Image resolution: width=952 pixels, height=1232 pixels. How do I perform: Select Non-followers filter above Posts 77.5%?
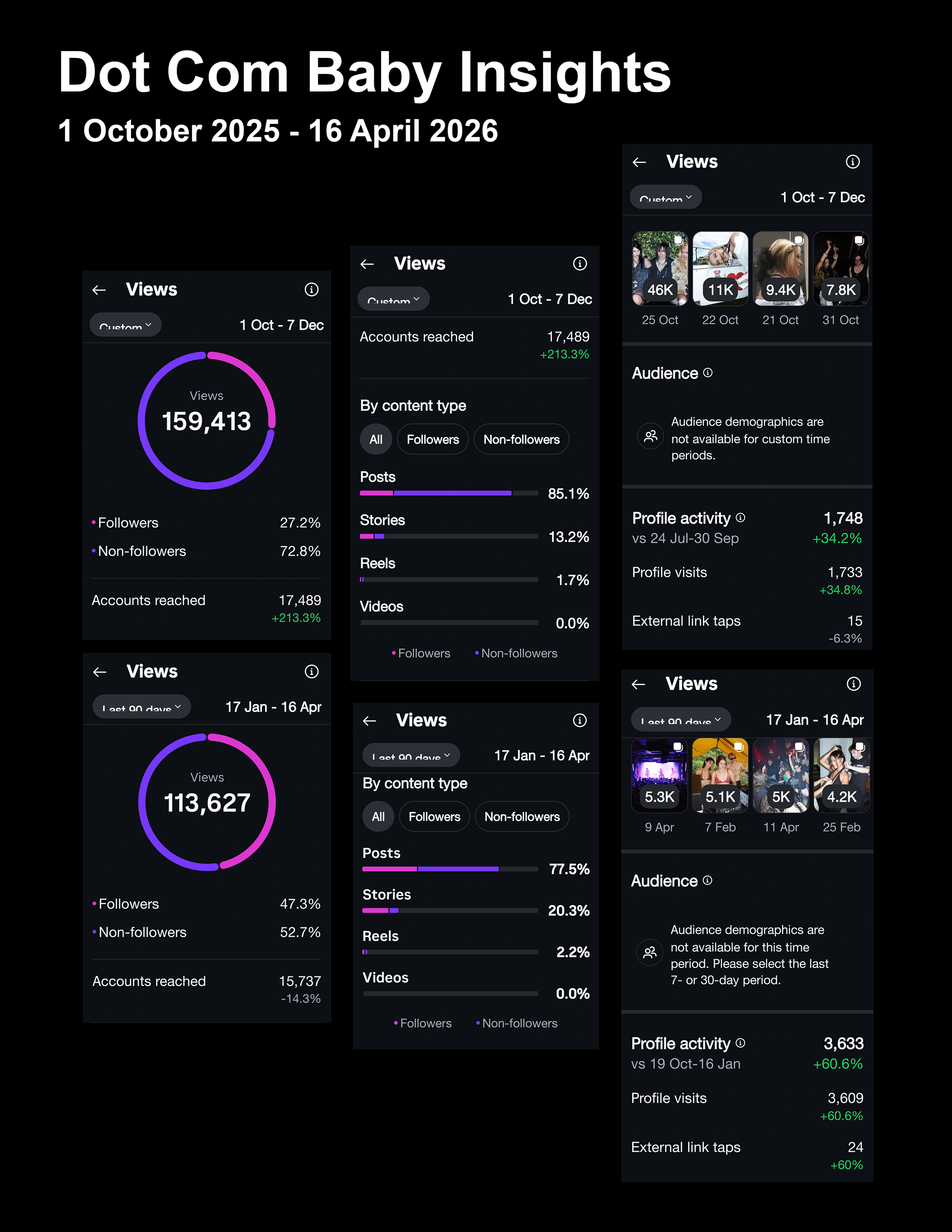pos(522,817)
